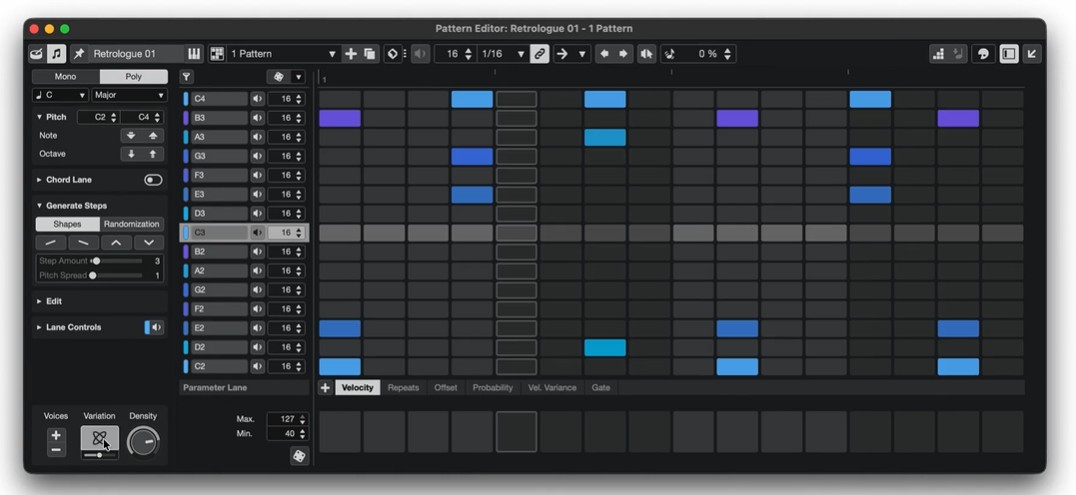Click the lane filter funnel icon
The image size is (1076, 495).
click(x=186, y=77)
